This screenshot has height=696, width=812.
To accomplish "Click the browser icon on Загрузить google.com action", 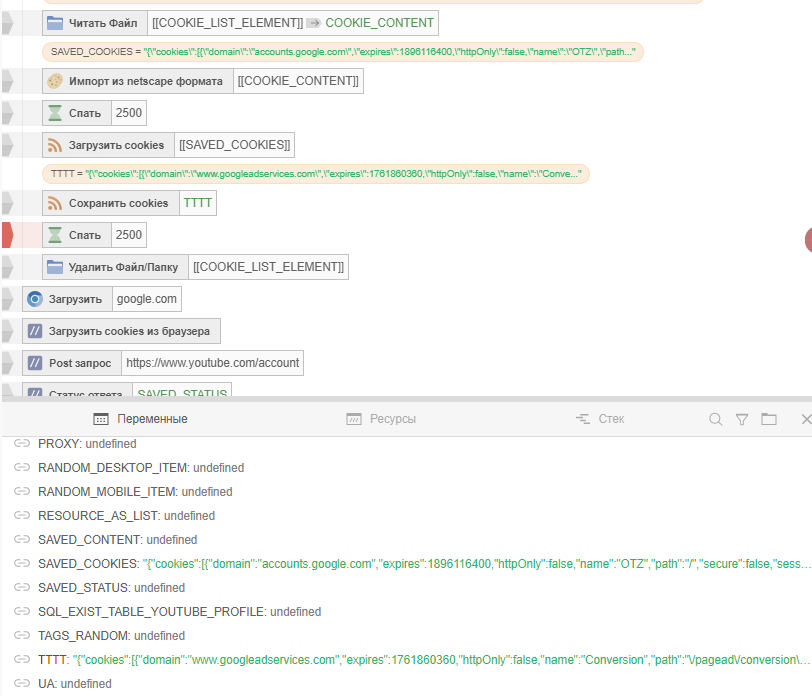I will click(35, 299).
